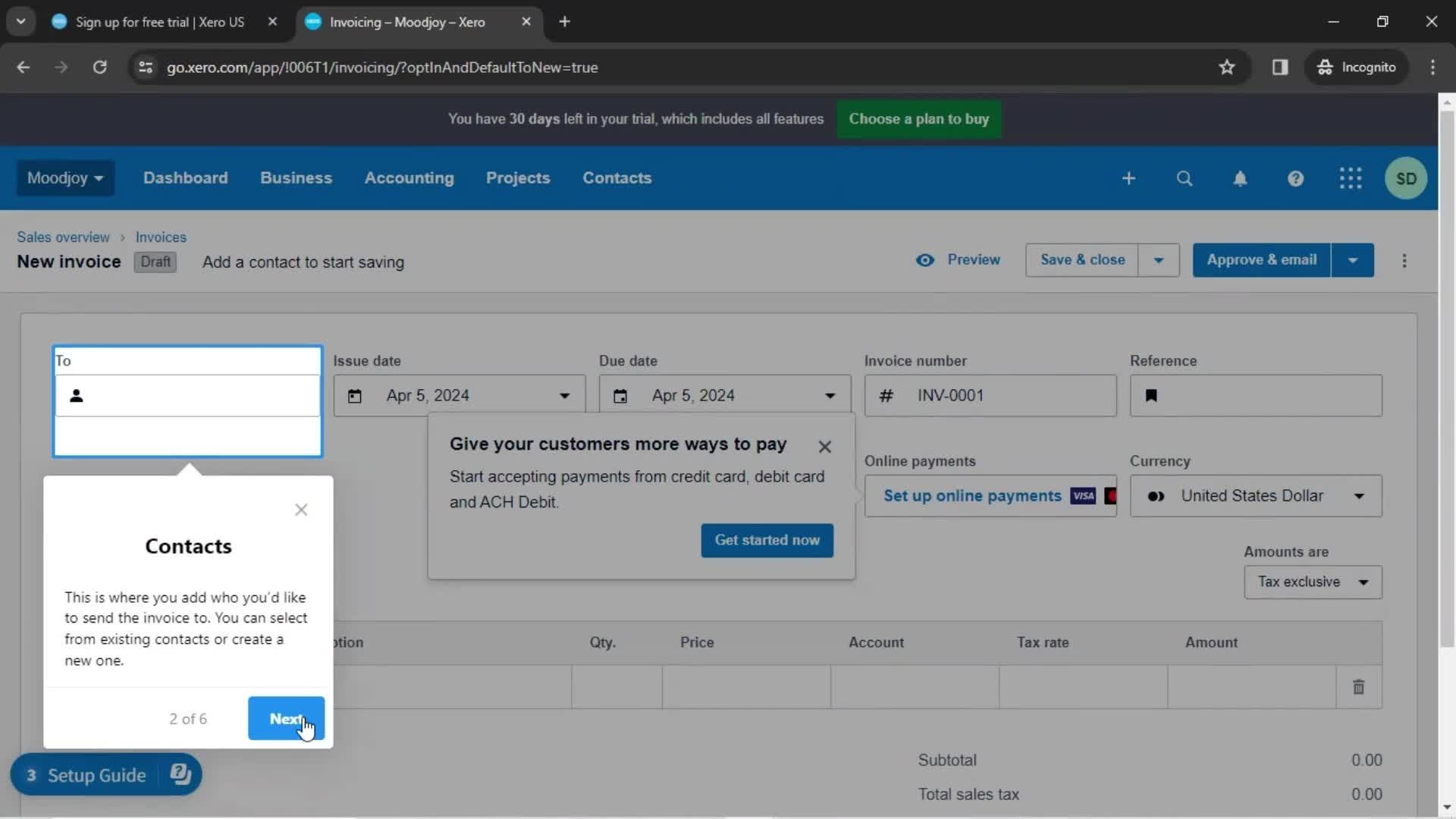
Task: Open the Tax exclusive amounts dropdown
Action: pos(1313,582)
